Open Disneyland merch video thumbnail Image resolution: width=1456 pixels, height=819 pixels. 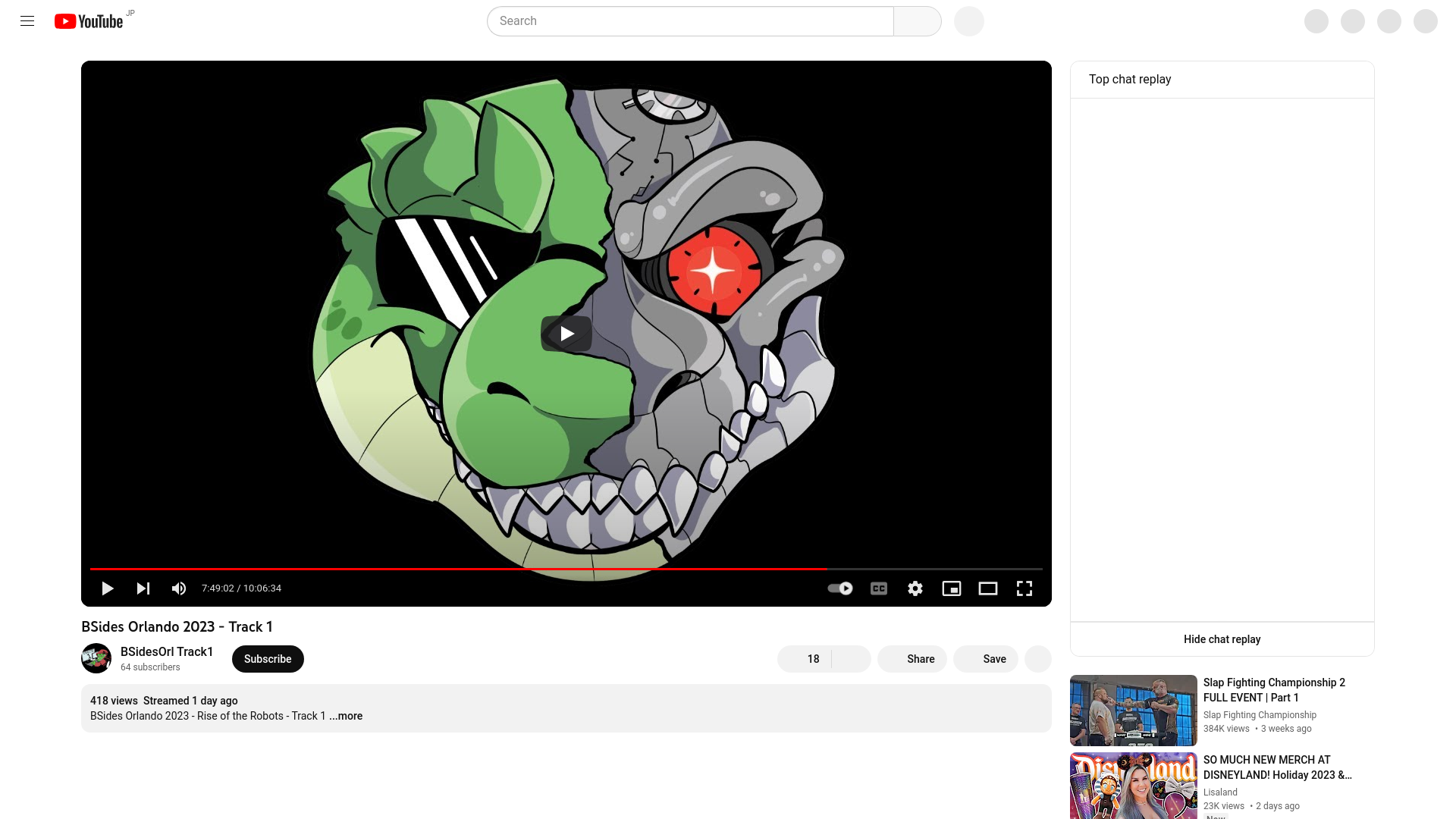[1134, 786]
